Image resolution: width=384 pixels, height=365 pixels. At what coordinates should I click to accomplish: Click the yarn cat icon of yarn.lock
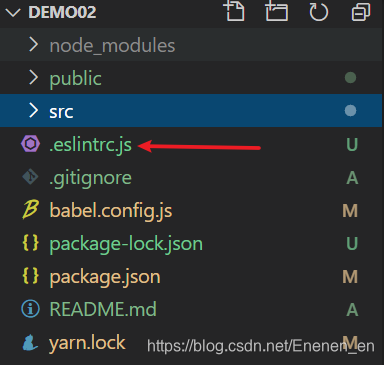point(30,342)
